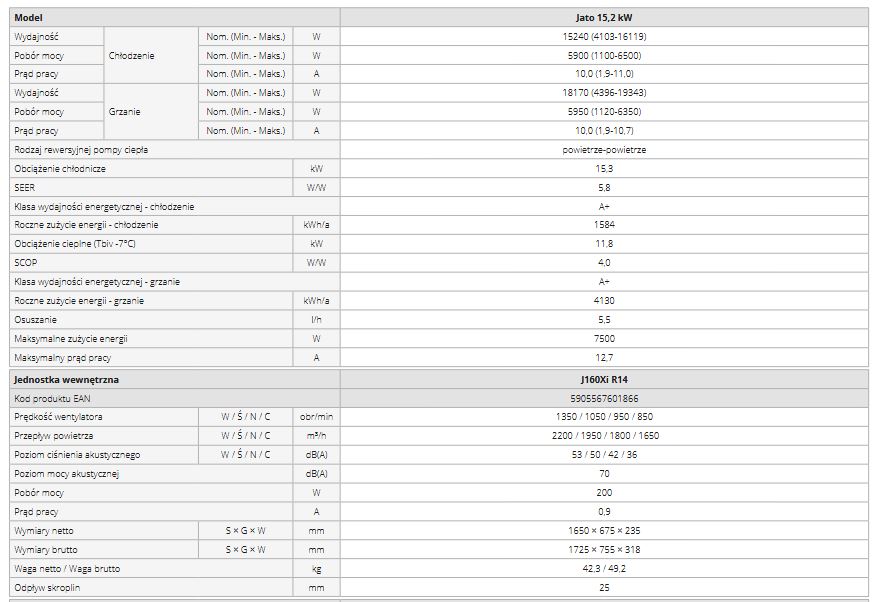The height and width of the screenshot is (602, 877).
Task: Select the 'J160Xi R14' model header cell
Action: point(604,380)
